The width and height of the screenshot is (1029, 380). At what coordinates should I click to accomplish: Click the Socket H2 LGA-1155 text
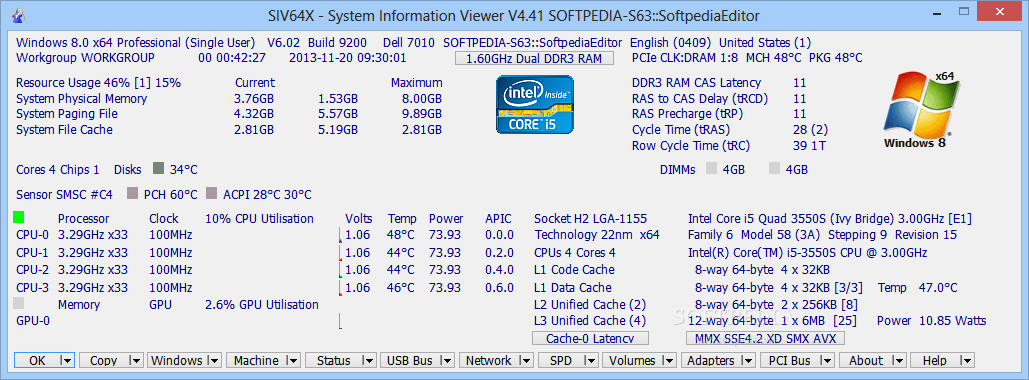591,219
